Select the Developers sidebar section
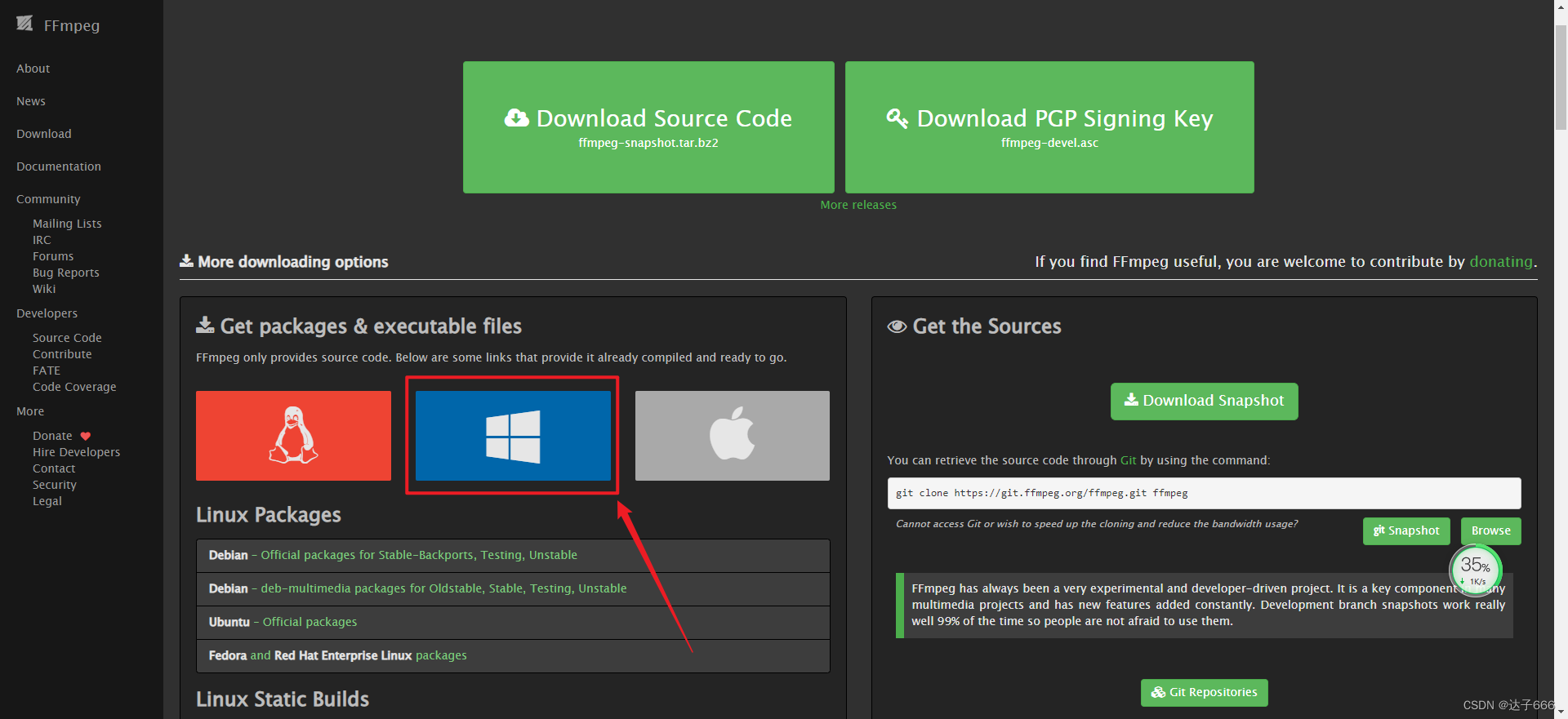 click(x=47, y=313)
